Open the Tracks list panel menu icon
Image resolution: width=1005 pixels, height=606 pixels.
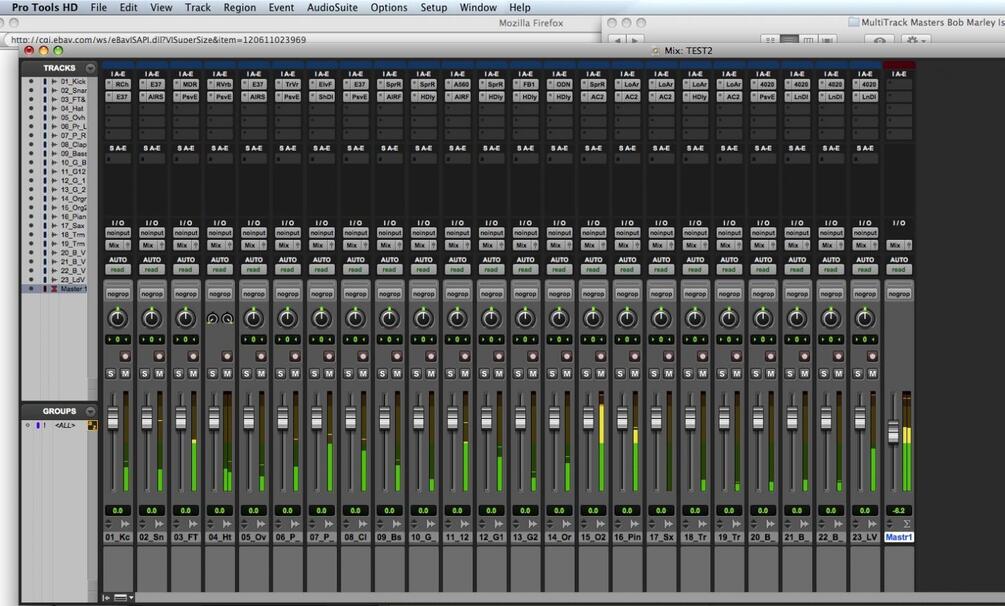coord(90,67)
